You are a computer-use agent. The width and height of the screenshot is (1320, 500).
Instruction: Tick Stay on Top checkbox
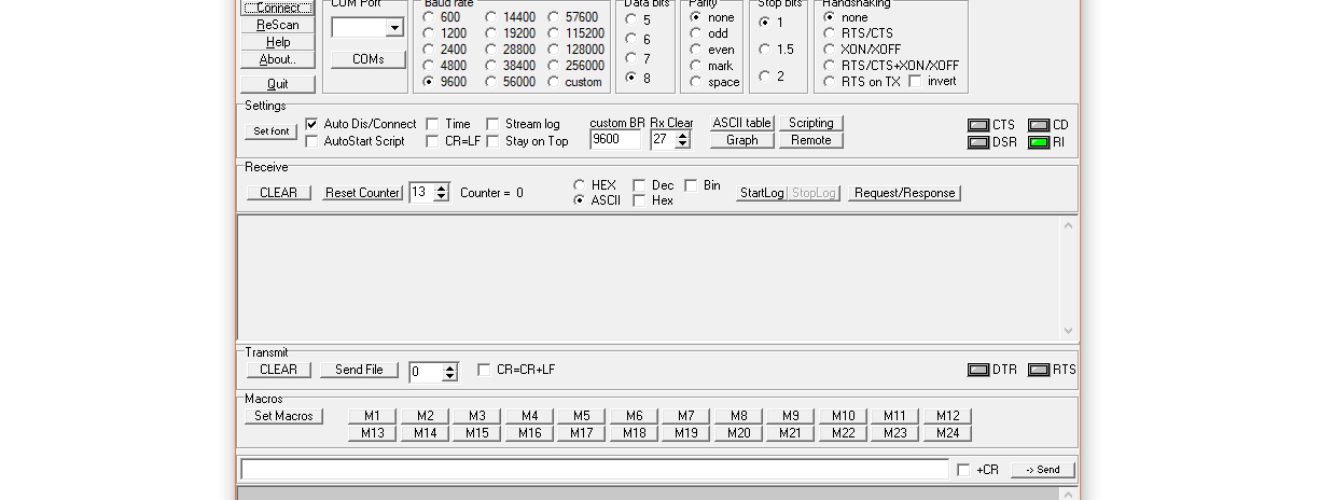(x=492, y=141)
